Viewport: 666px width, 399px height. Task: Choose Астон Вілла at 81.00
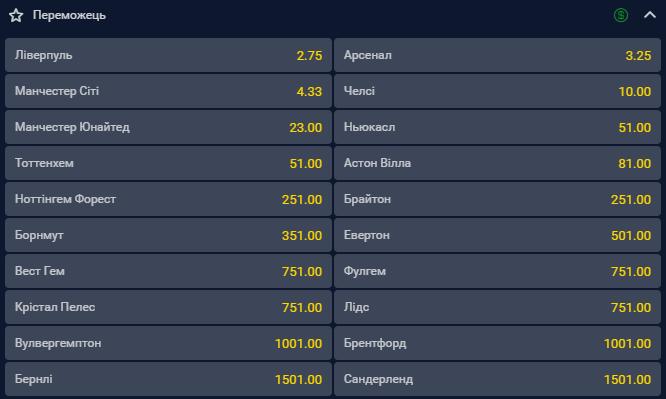[497, 163]
